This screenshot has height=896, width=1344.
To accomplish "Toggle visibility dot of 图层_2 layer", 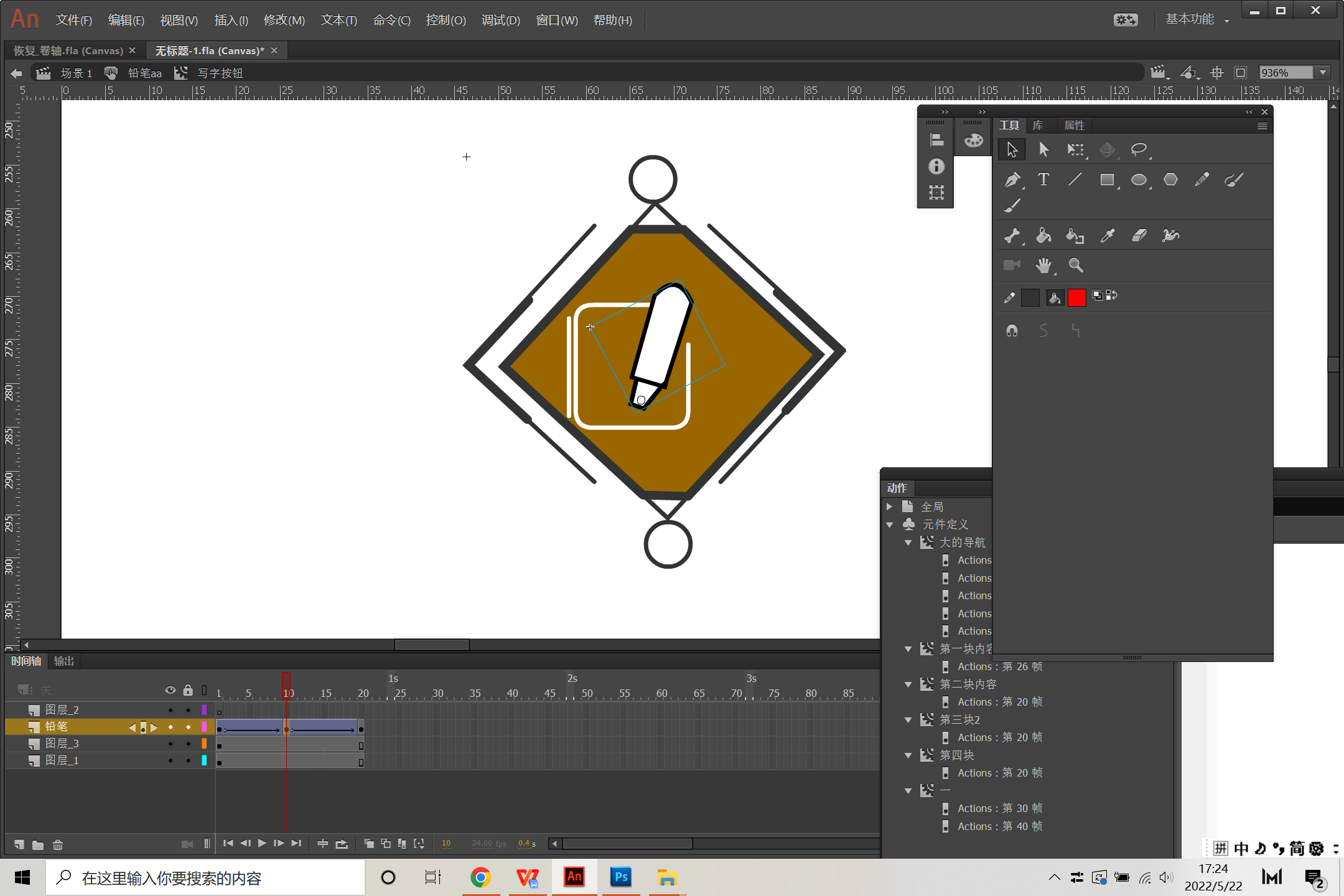I will 170,710.
